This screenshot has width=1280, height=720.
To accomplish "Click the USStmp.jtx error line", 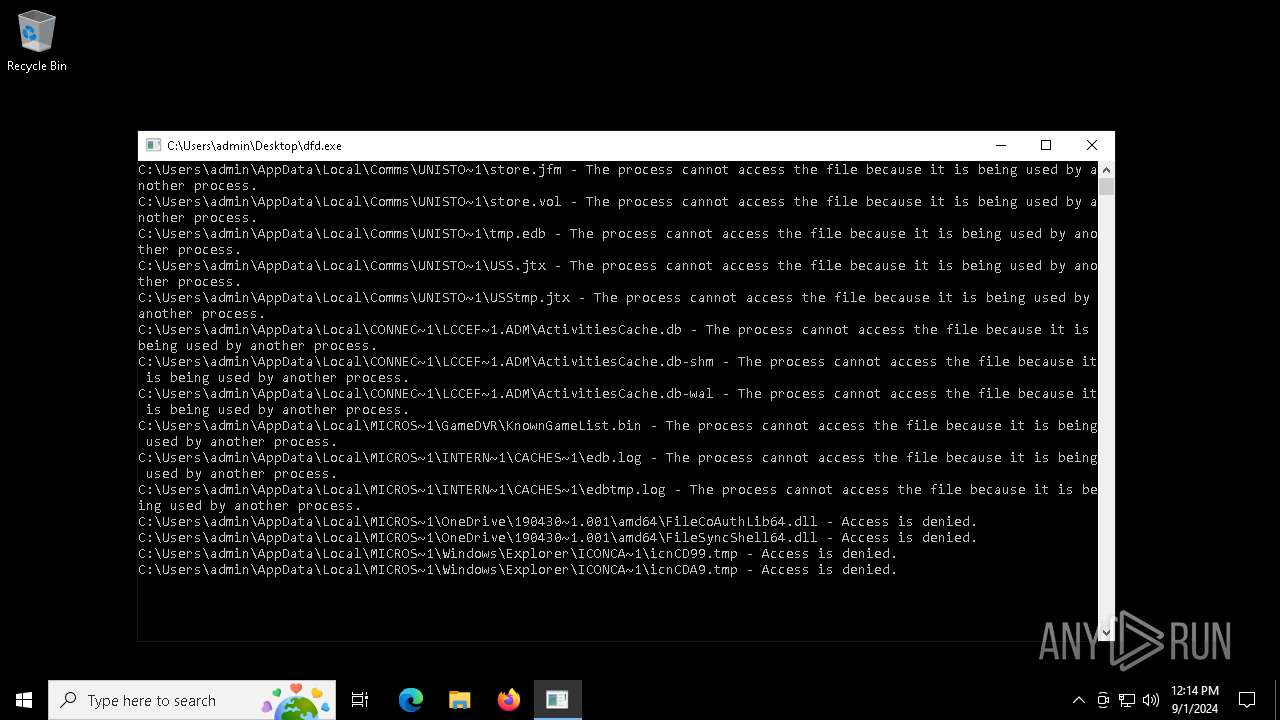I will tap(617, 305).
